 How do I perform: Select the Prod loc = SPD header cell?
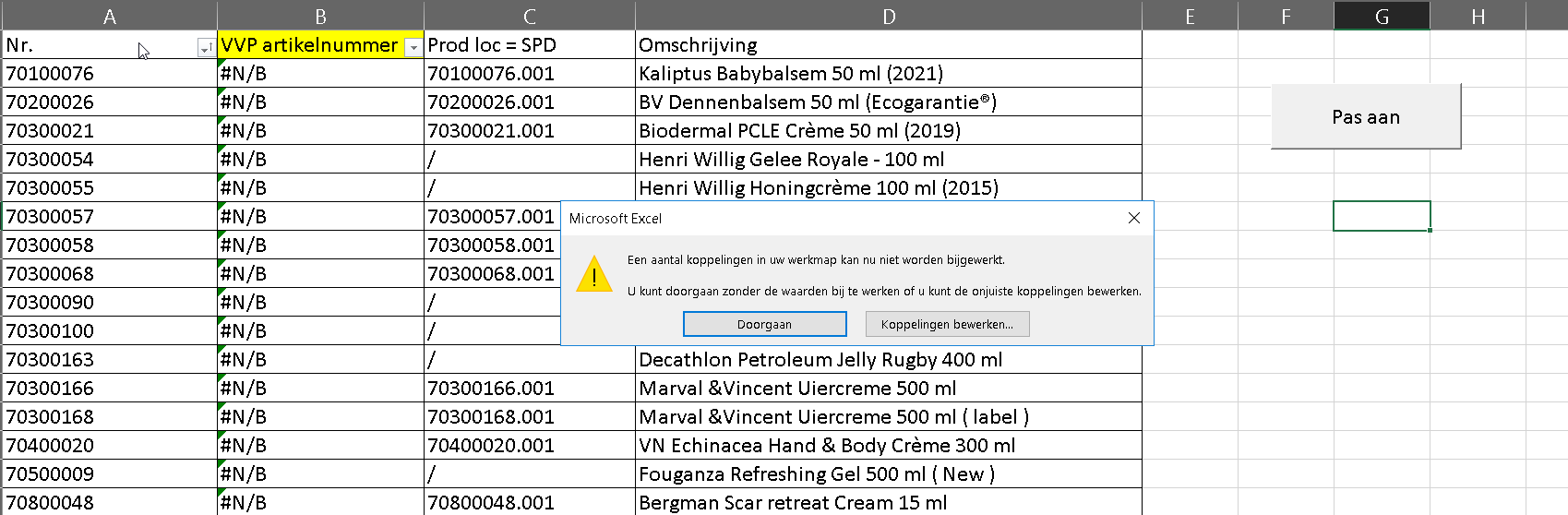[x=530, y=44]
